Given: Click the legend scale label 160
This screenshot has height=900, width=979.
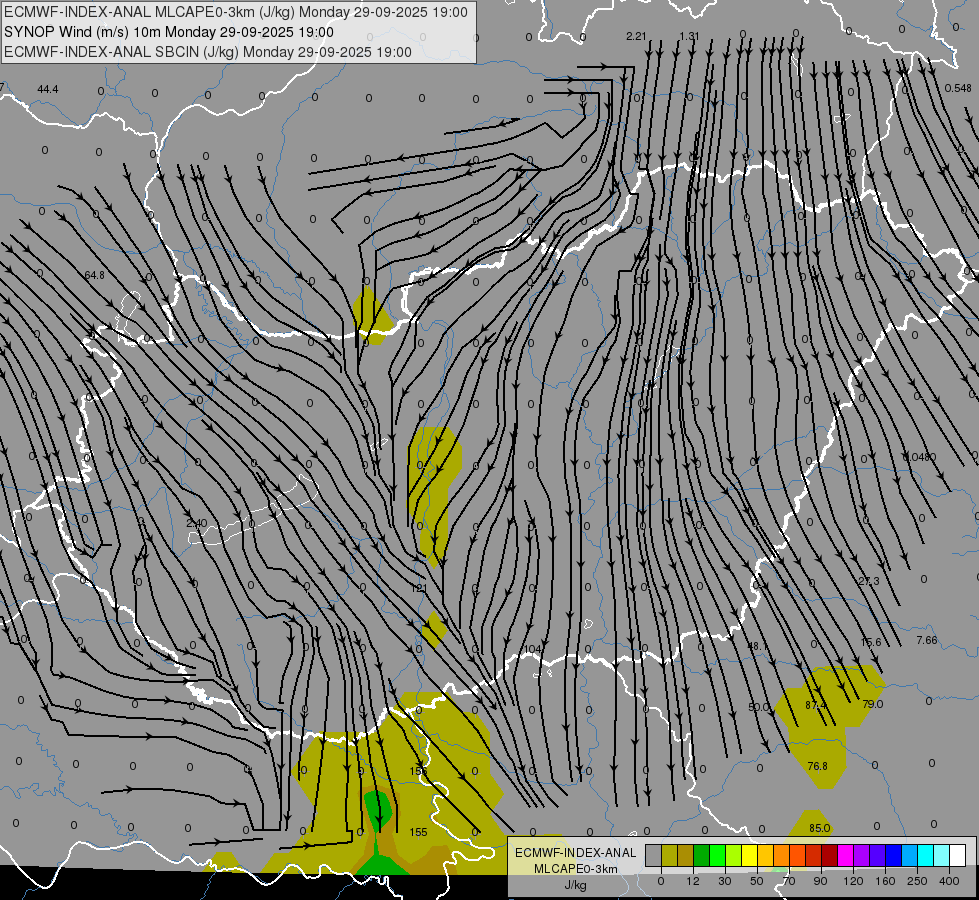Looking at the screenshot, I should pos(885,881).
